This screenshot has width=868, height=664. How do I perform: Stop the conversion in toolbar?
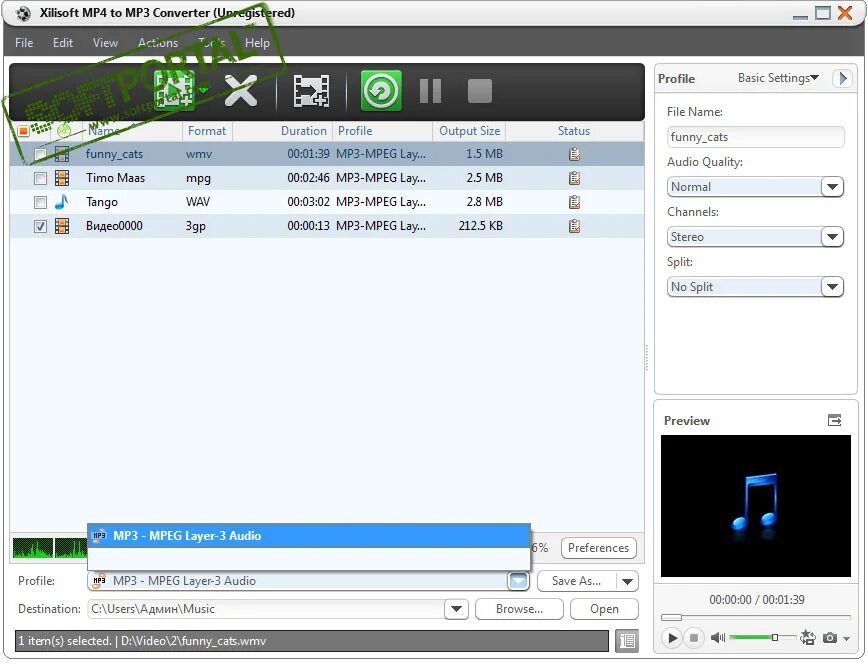pos(479,91)
